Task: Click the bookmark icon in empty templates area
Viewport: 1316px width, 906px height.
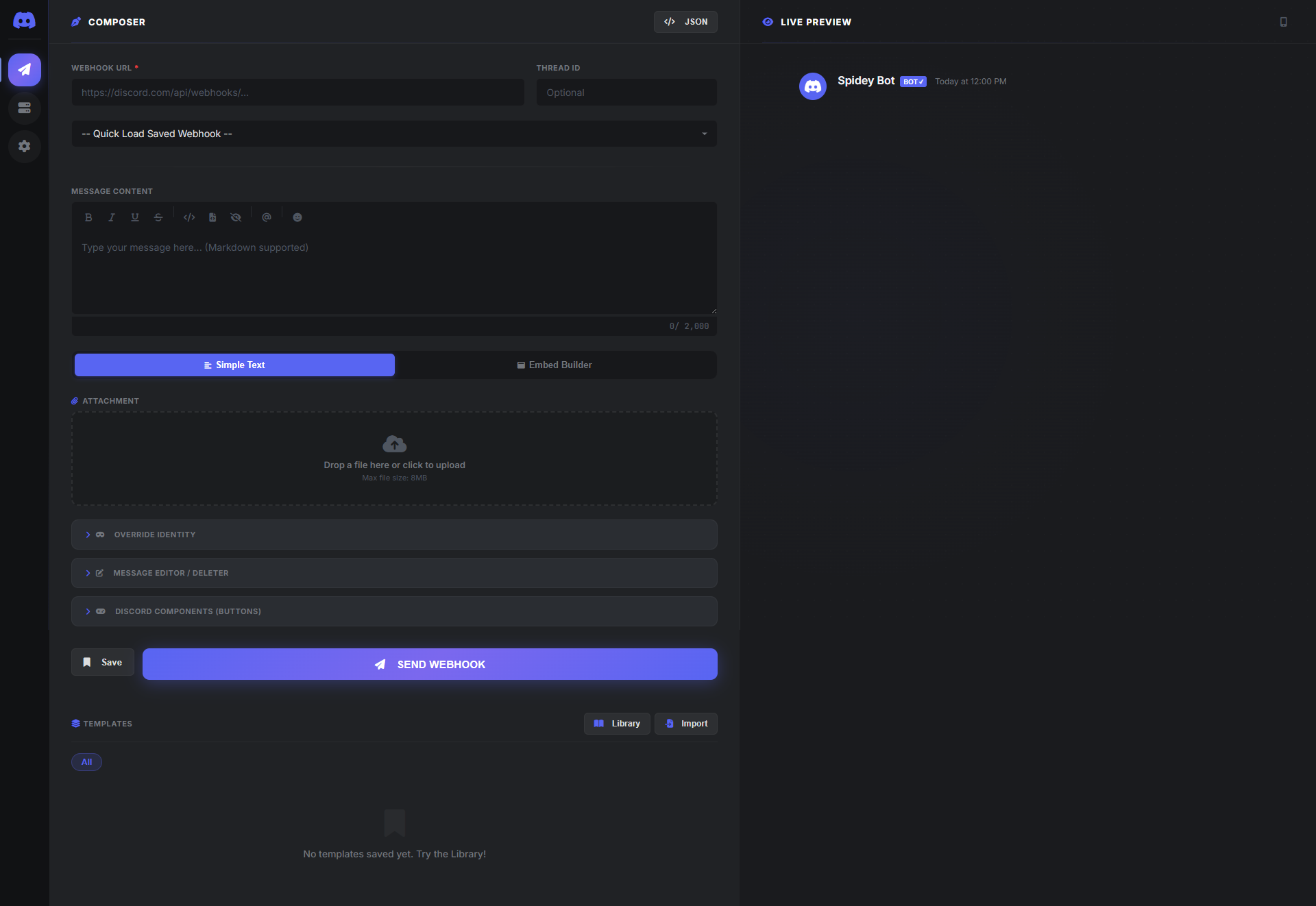Action: tap(395, 823)
